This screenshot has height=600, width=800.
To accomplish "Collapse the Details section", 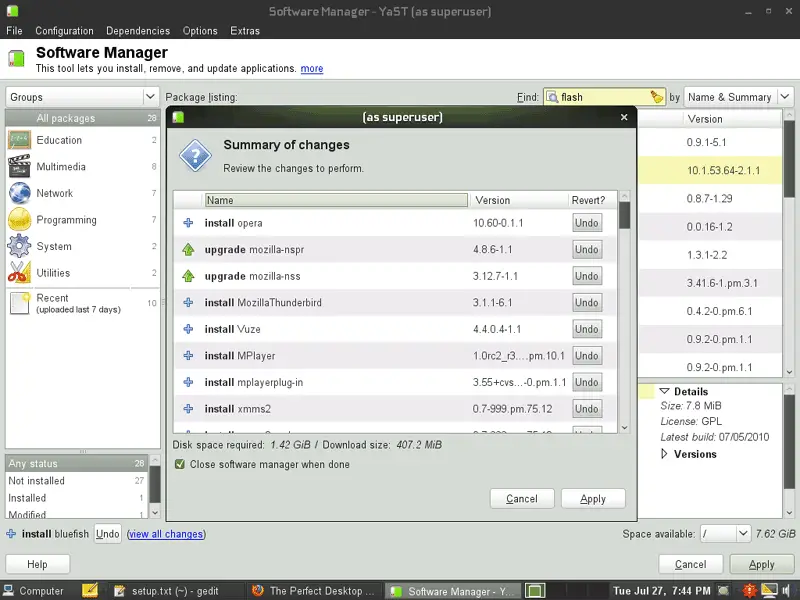I will click(x=664, y=391).
